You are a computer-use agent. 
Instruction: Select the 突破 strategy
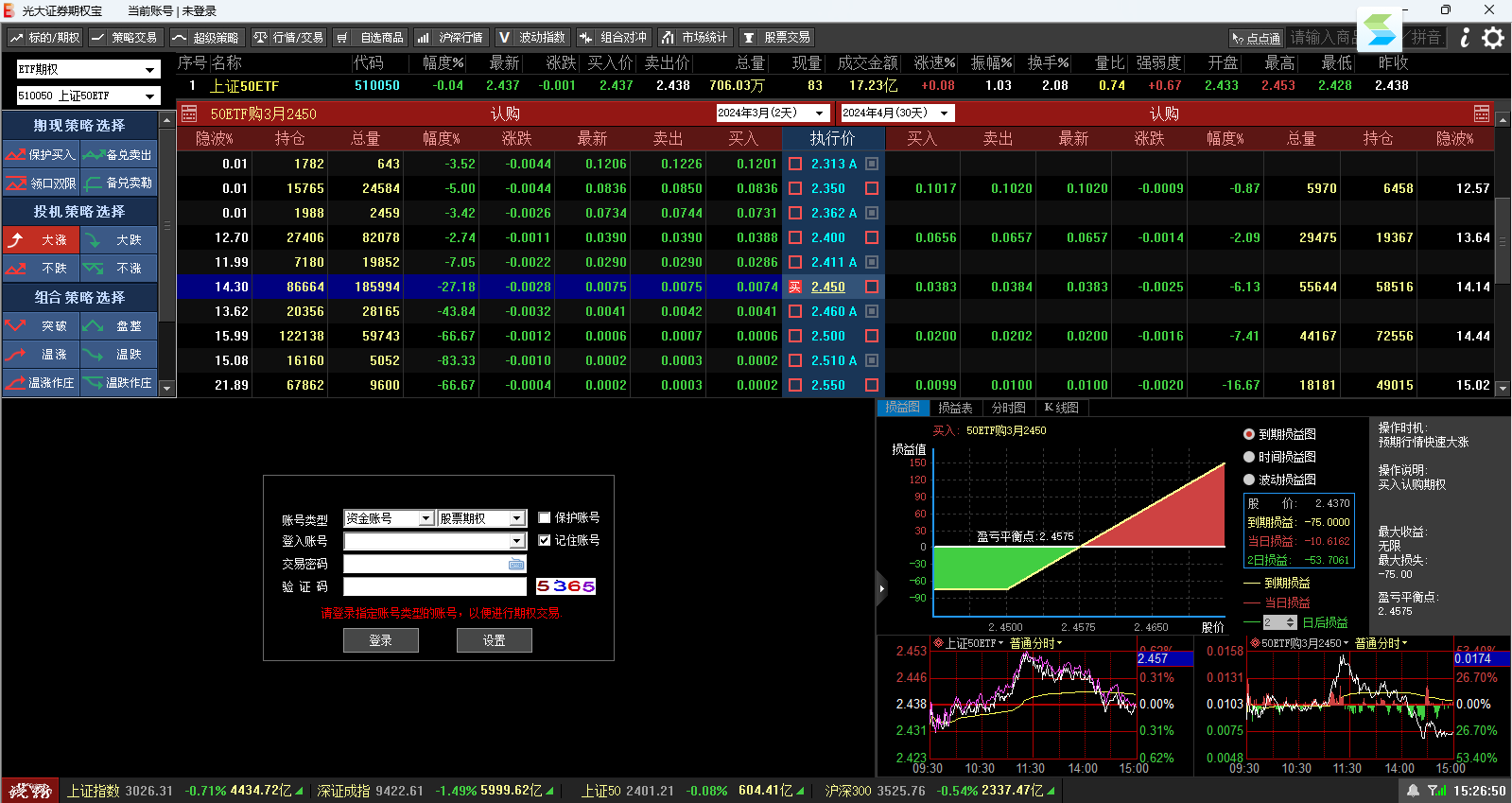click(41, 326)
